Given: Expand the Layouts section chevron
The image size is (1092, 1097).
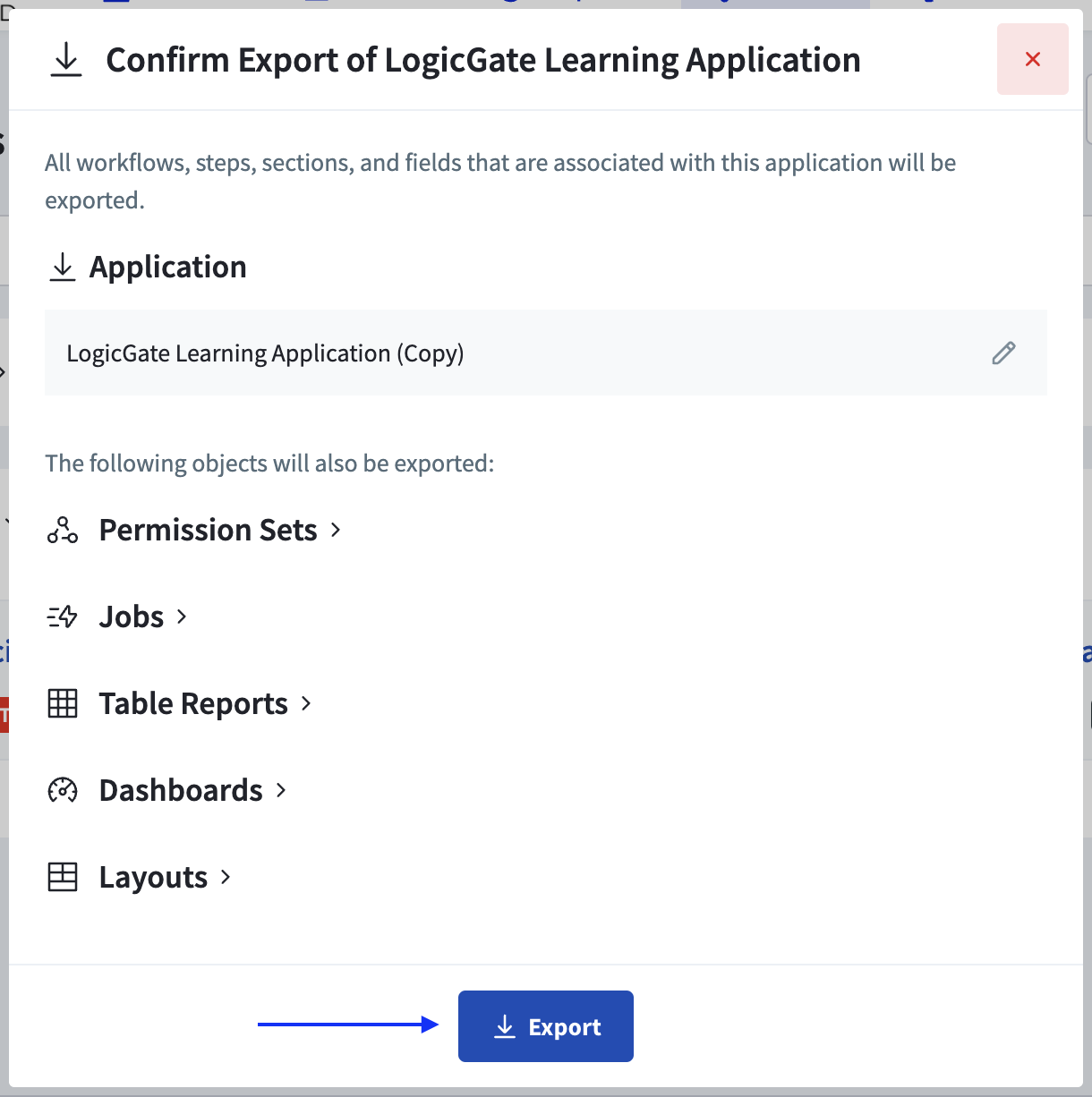Looking at the screenshot, I should (226, 877).
